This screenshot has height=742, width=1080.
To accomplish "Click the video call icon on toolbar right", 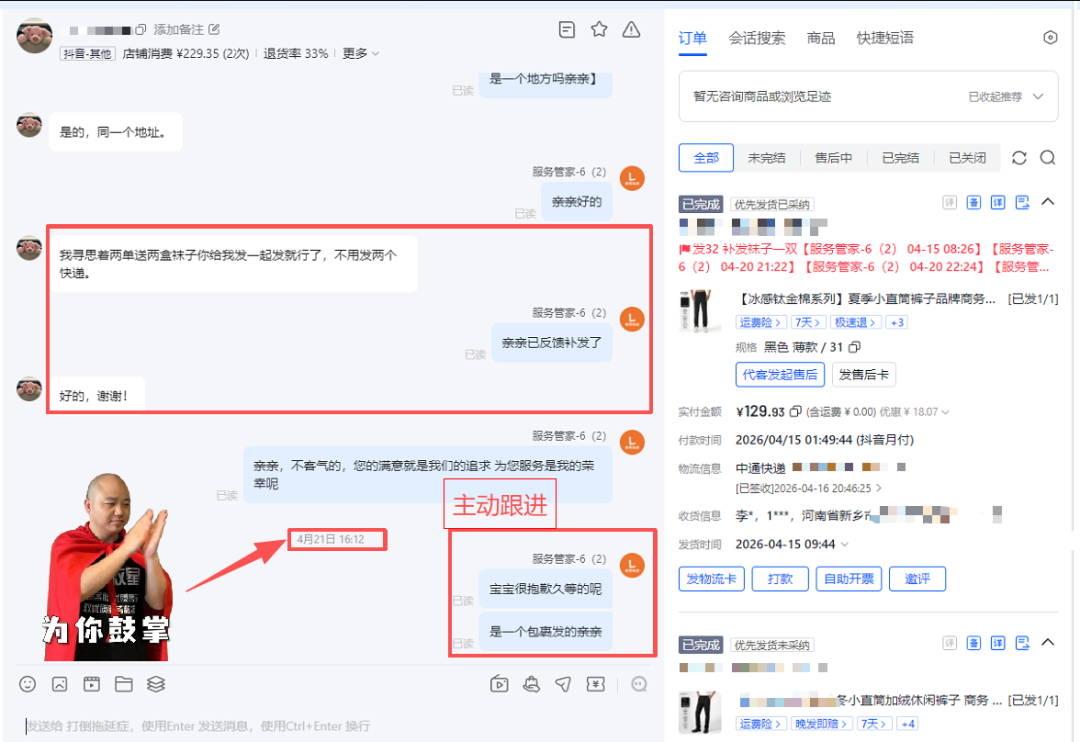I will [x=499, y=684].
